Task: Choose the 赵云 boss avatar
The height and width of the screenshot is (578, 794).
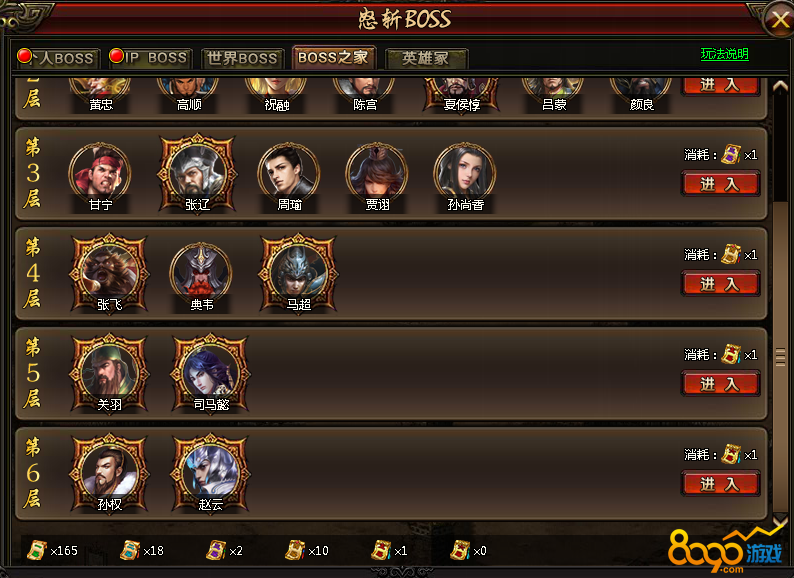Action: [x=211, y=474]
